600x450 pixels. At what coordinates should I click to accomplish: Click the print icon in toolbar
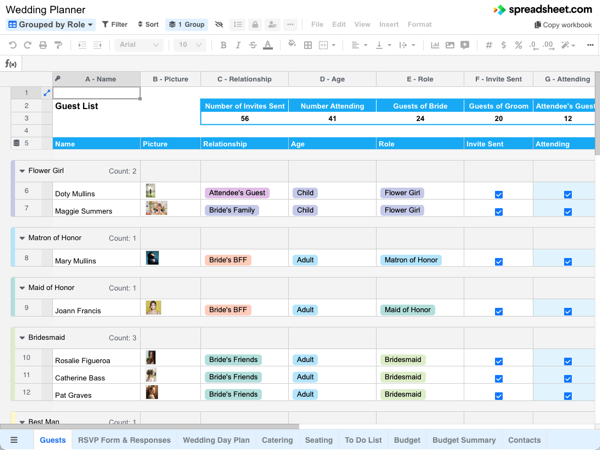(43, 45)
